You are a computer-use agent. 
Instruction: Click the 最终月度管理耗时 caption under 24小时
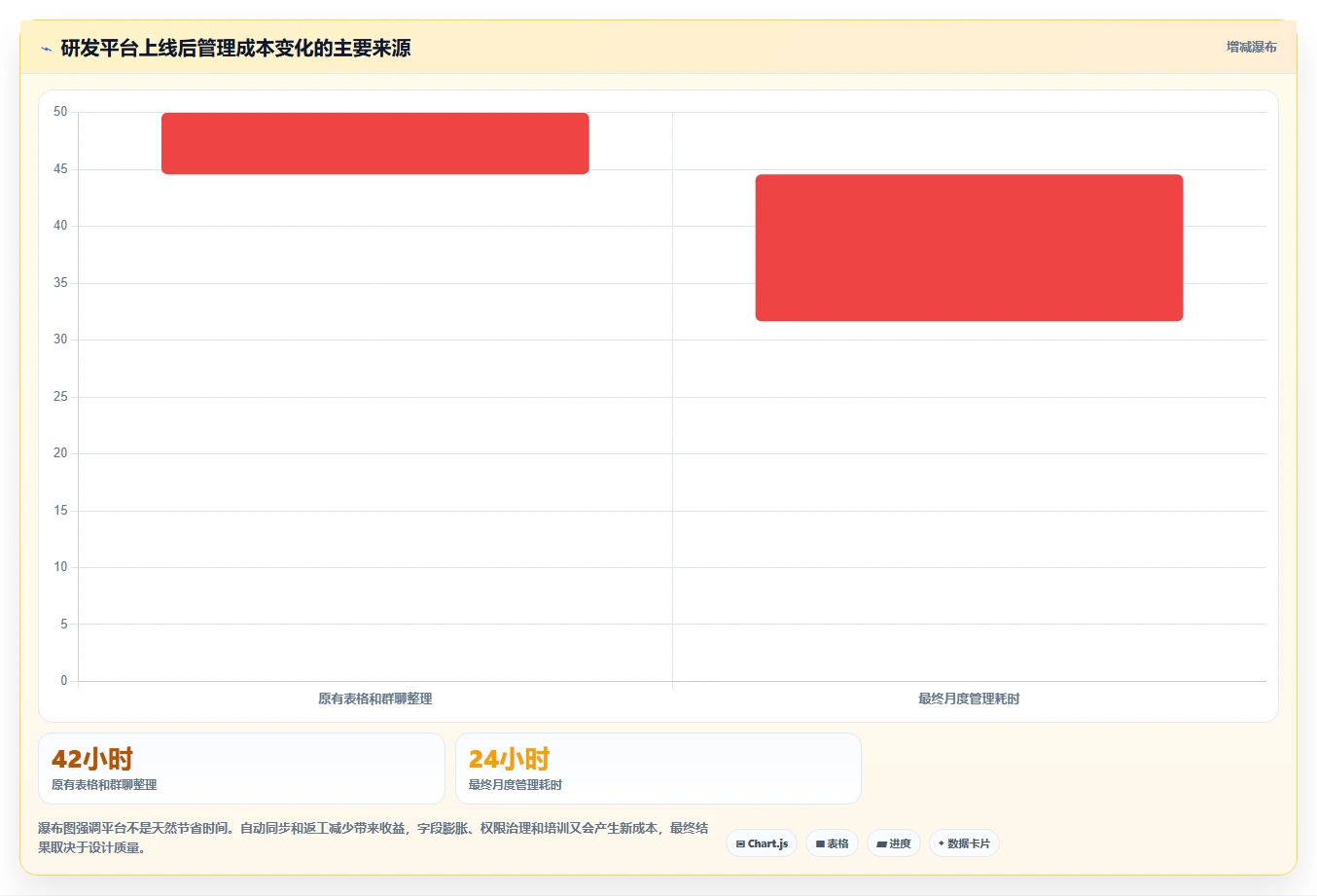(x=516, y=785)
